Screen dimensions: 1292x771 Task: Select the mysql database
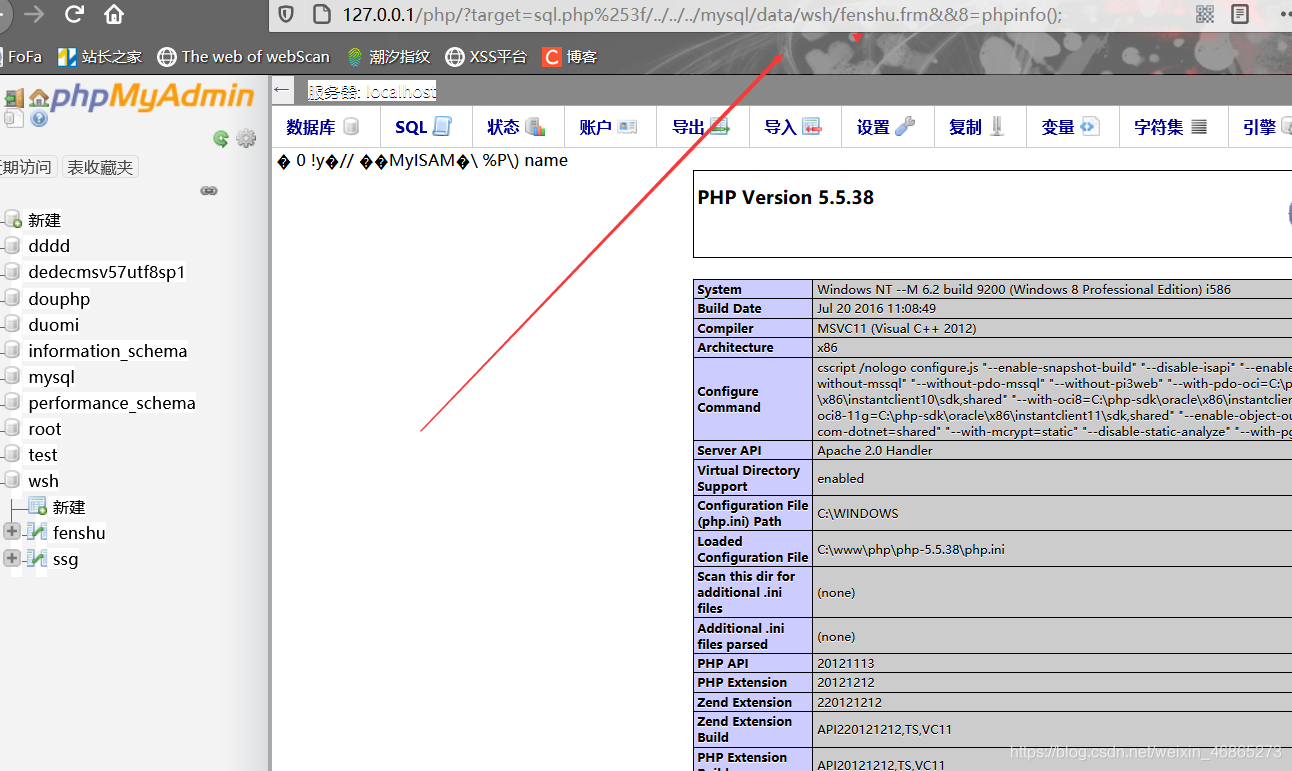[51, 377]
